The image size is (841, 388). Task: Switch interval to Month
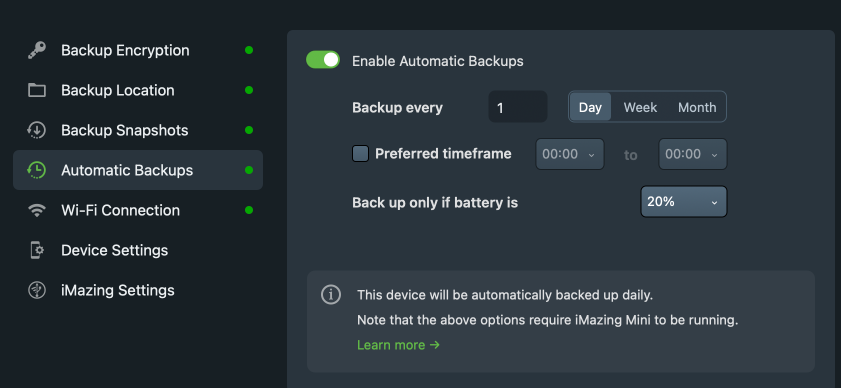(x=697, y=107)
